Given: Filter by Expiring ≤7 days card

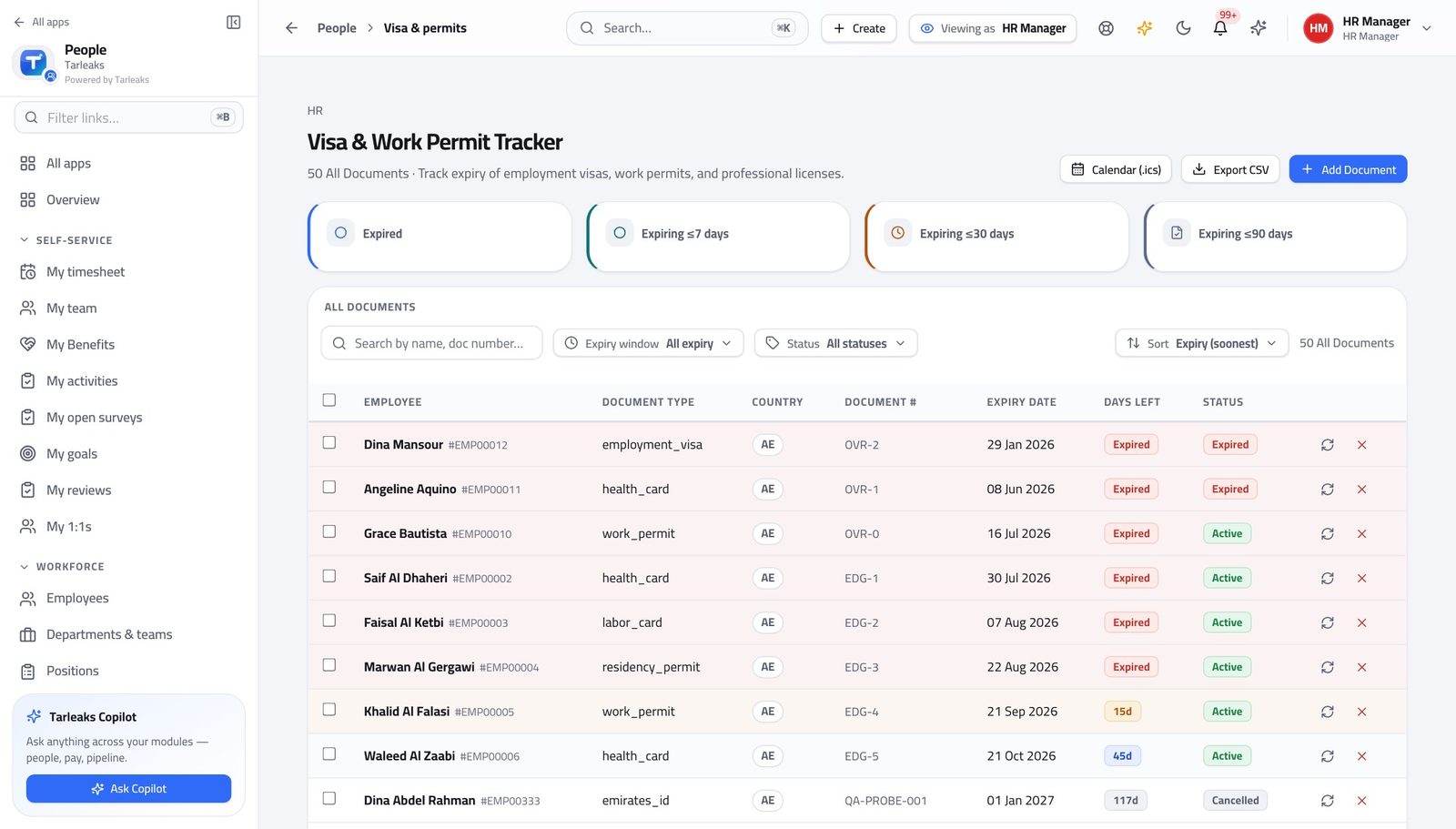Looking at the screenshot, I should pyautogui.click(x=718, y=237).
